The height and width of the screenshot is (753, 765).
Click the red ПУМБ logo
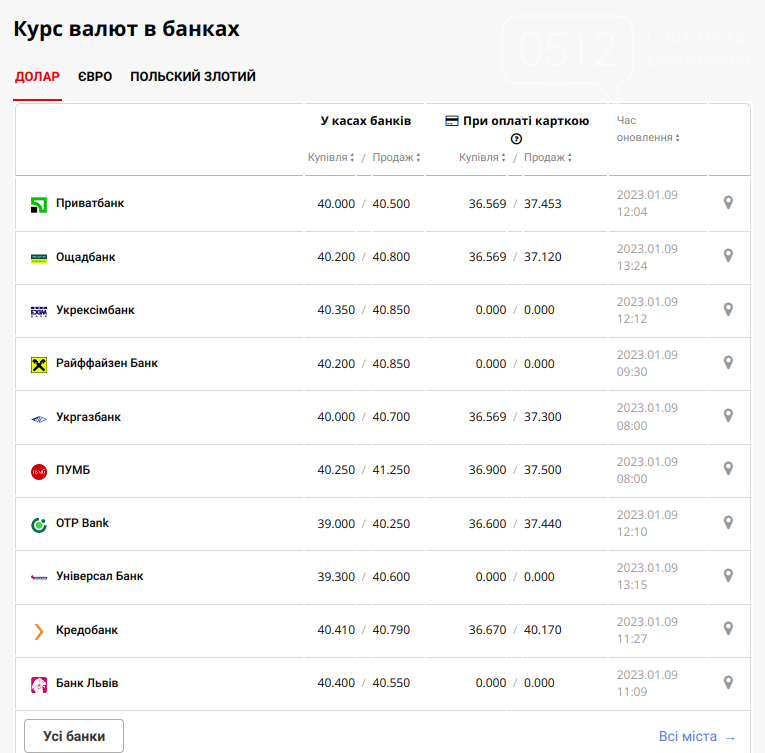(39, 472)
